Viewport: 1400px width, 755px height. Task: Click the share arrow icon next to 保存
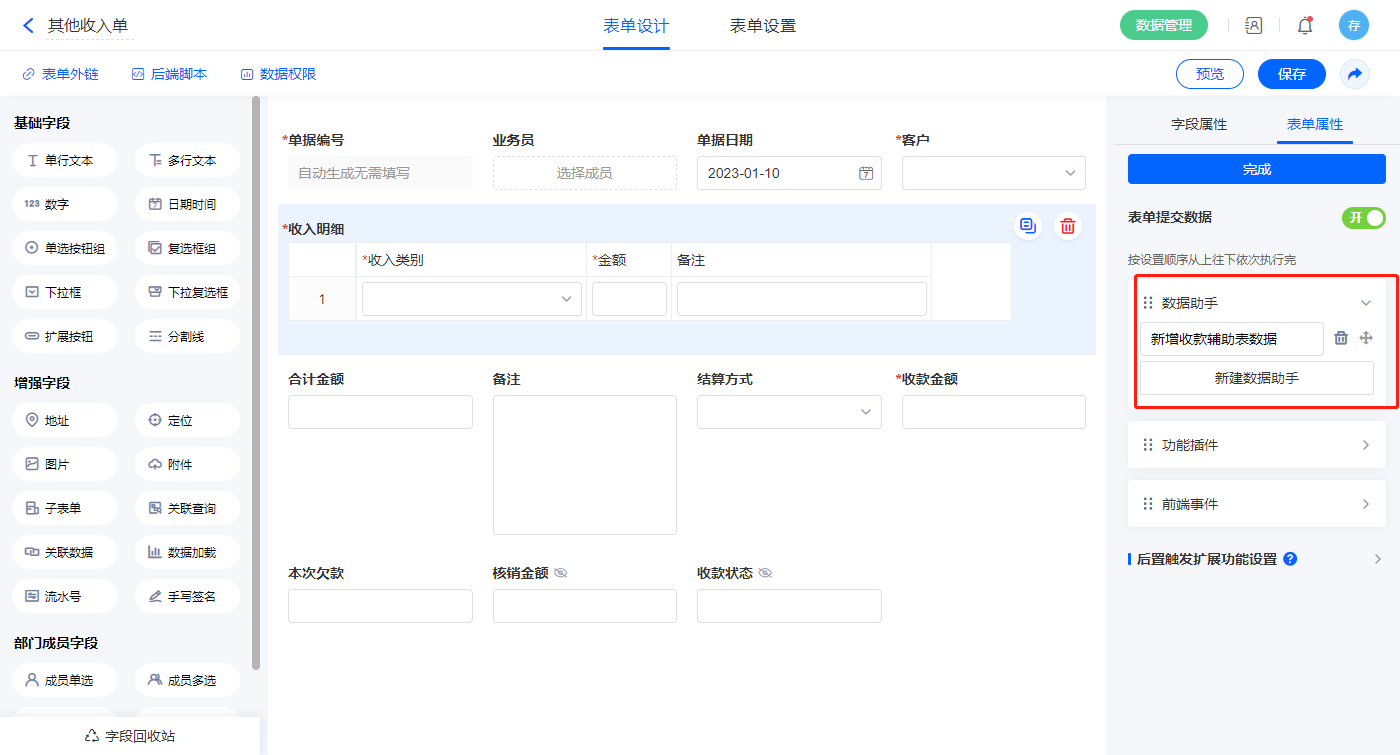click(x=1354, y=74)
